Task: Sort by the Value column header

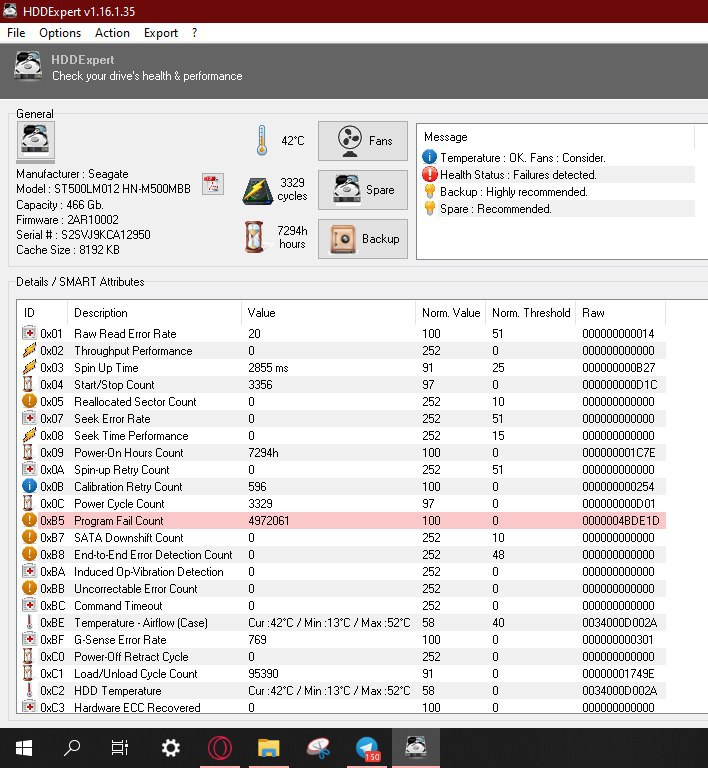Action: [x=328, y=312]
